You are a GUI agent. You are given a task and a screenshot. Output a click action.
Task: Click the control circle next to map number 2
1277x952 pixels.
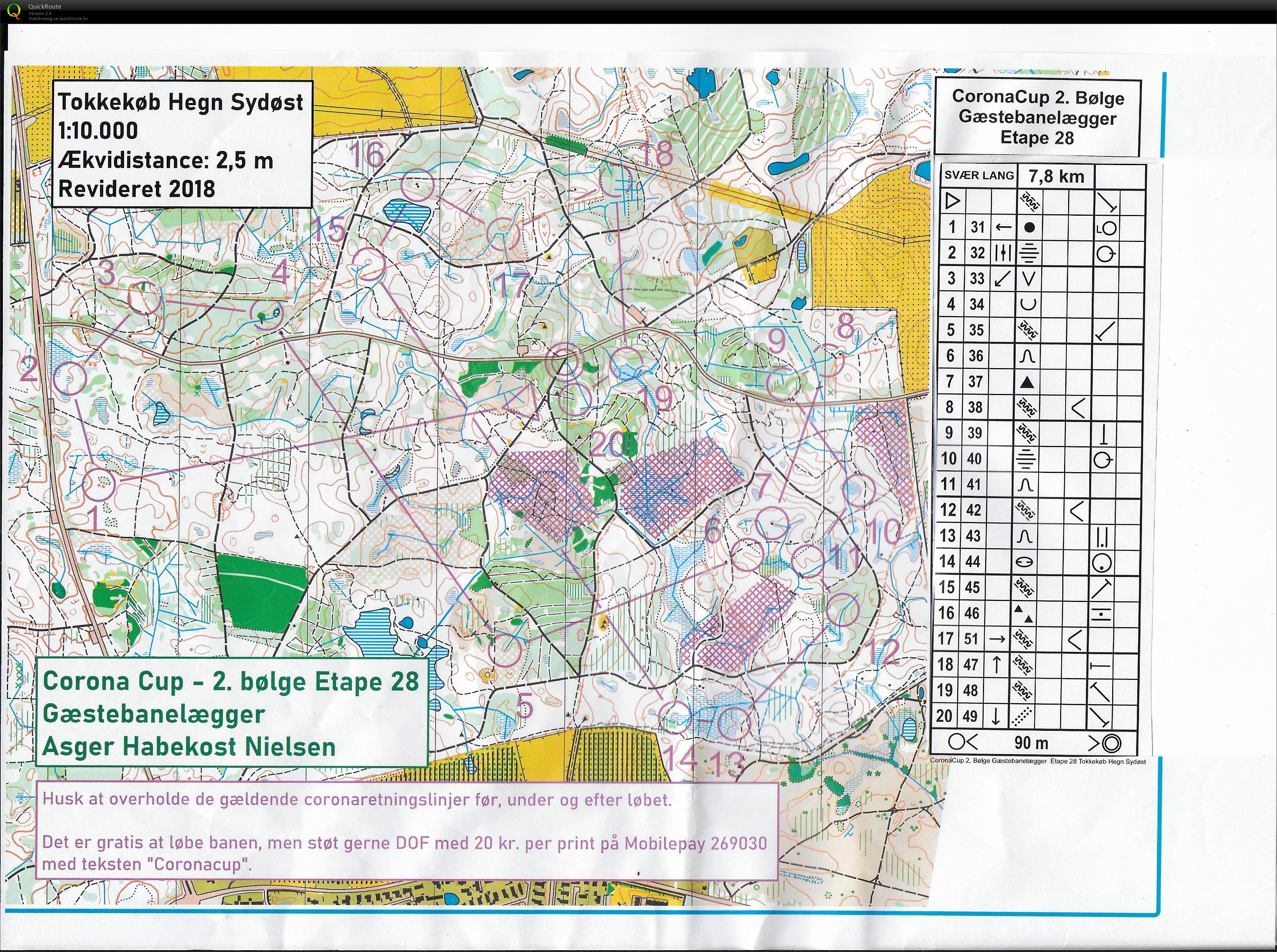[x=70, y=378]
